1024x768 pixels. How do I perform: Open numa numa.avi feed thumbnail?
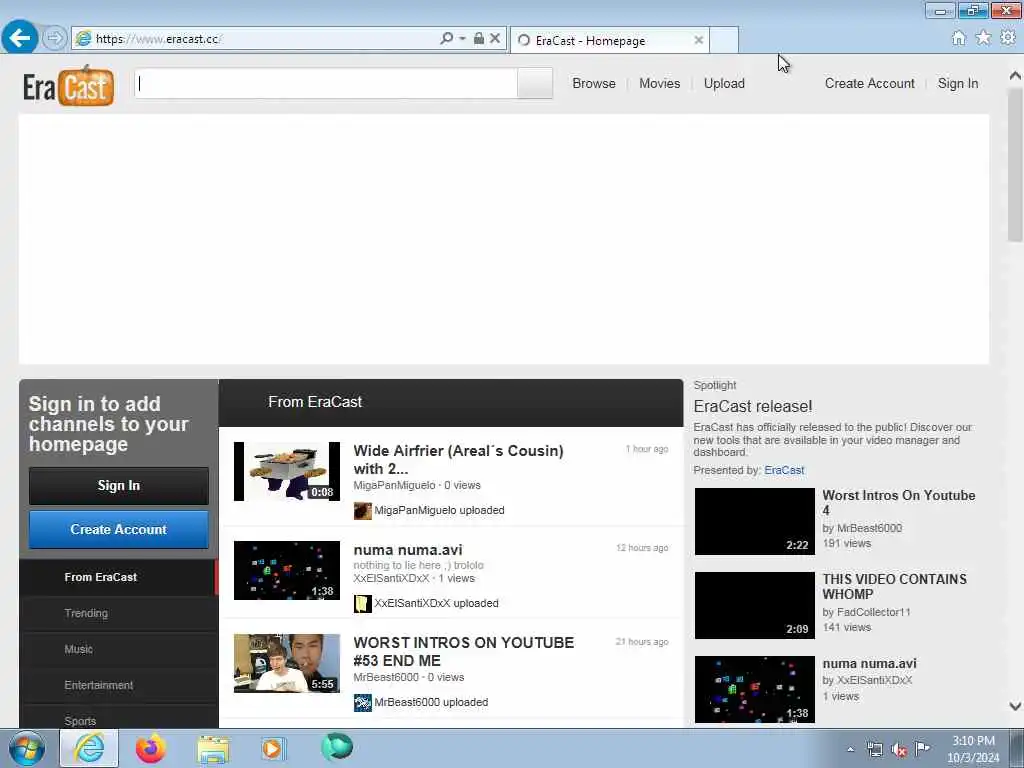point(287,570)
